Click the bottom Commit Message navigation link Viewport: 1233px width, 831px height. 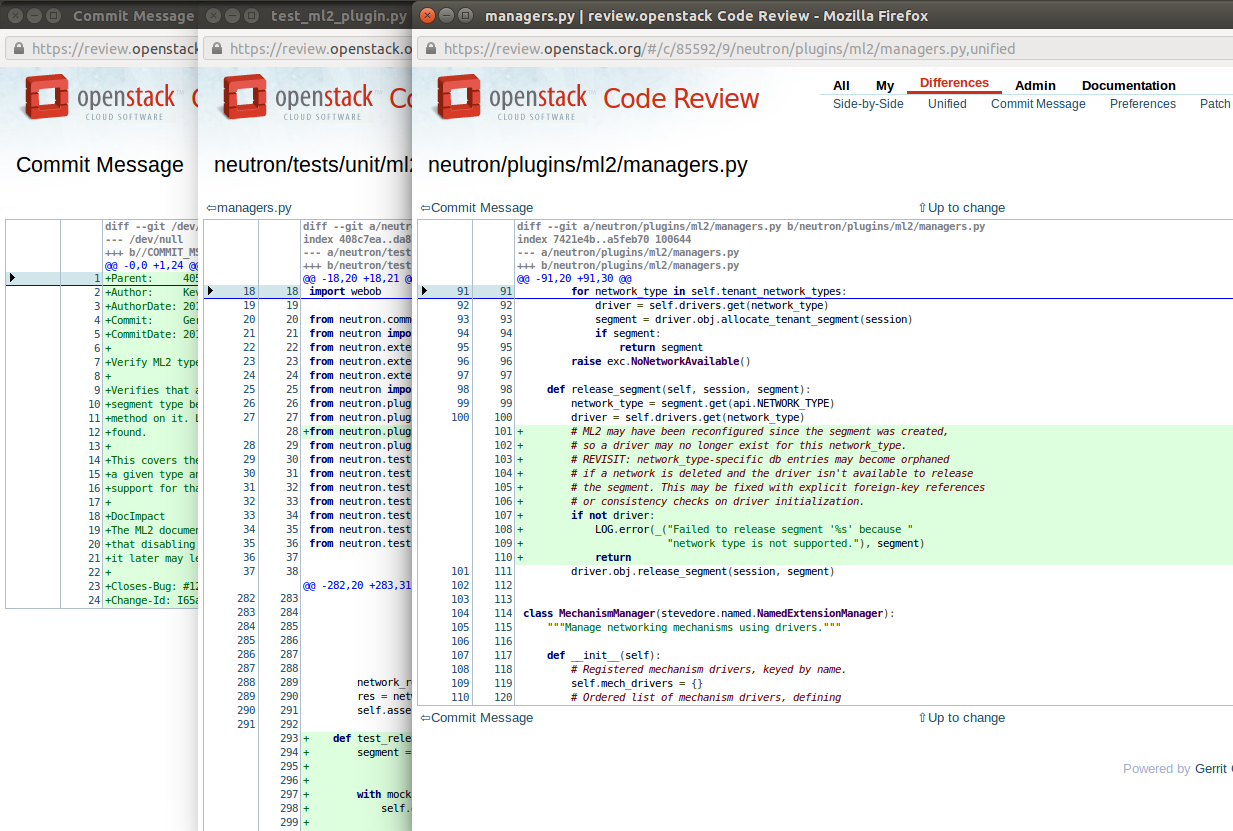click(x=477, y=718)
